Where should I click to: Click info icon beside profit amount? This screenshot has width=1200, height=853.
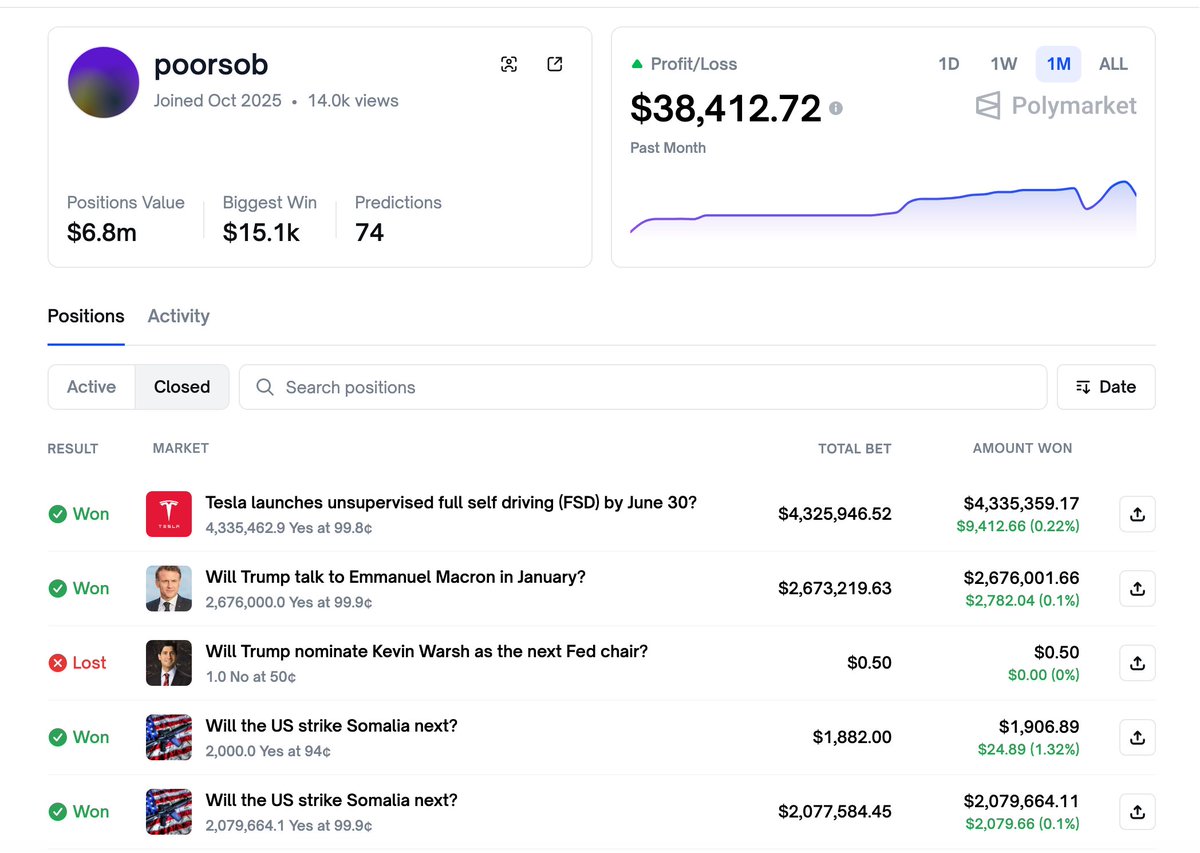click(836, 108)
